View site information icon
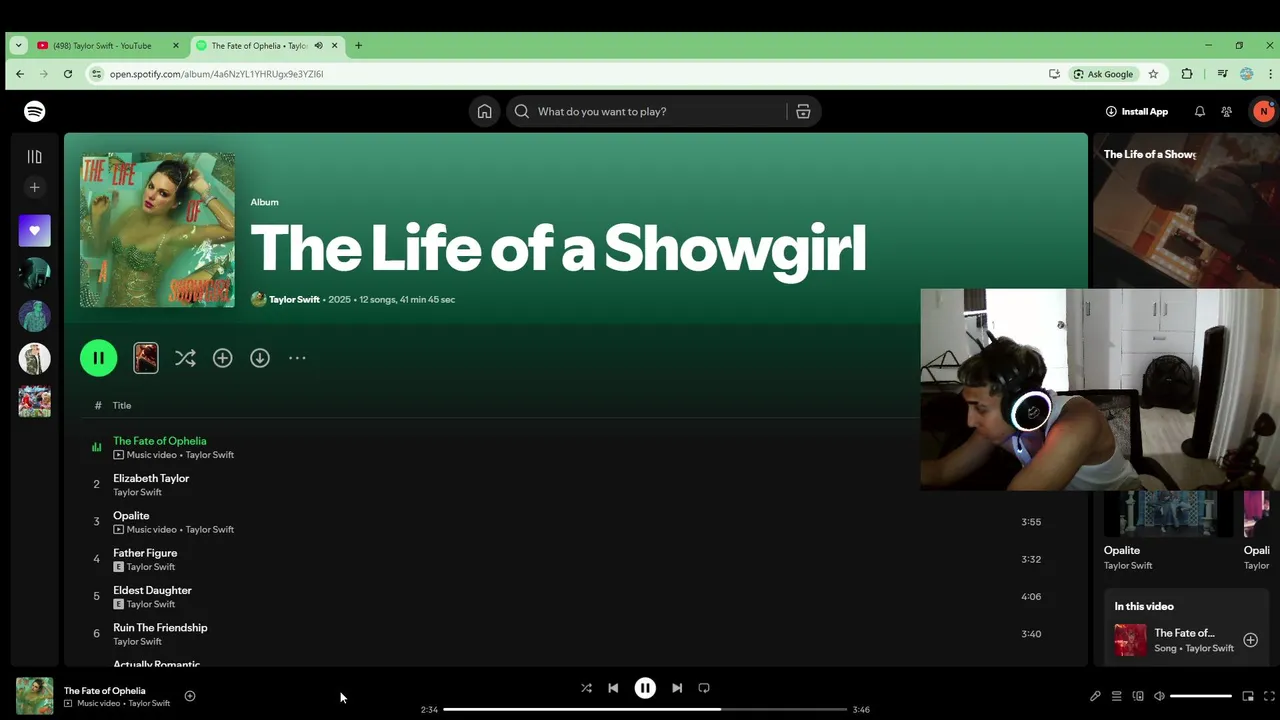This screenshot has width=1280, height=720. 96,74
